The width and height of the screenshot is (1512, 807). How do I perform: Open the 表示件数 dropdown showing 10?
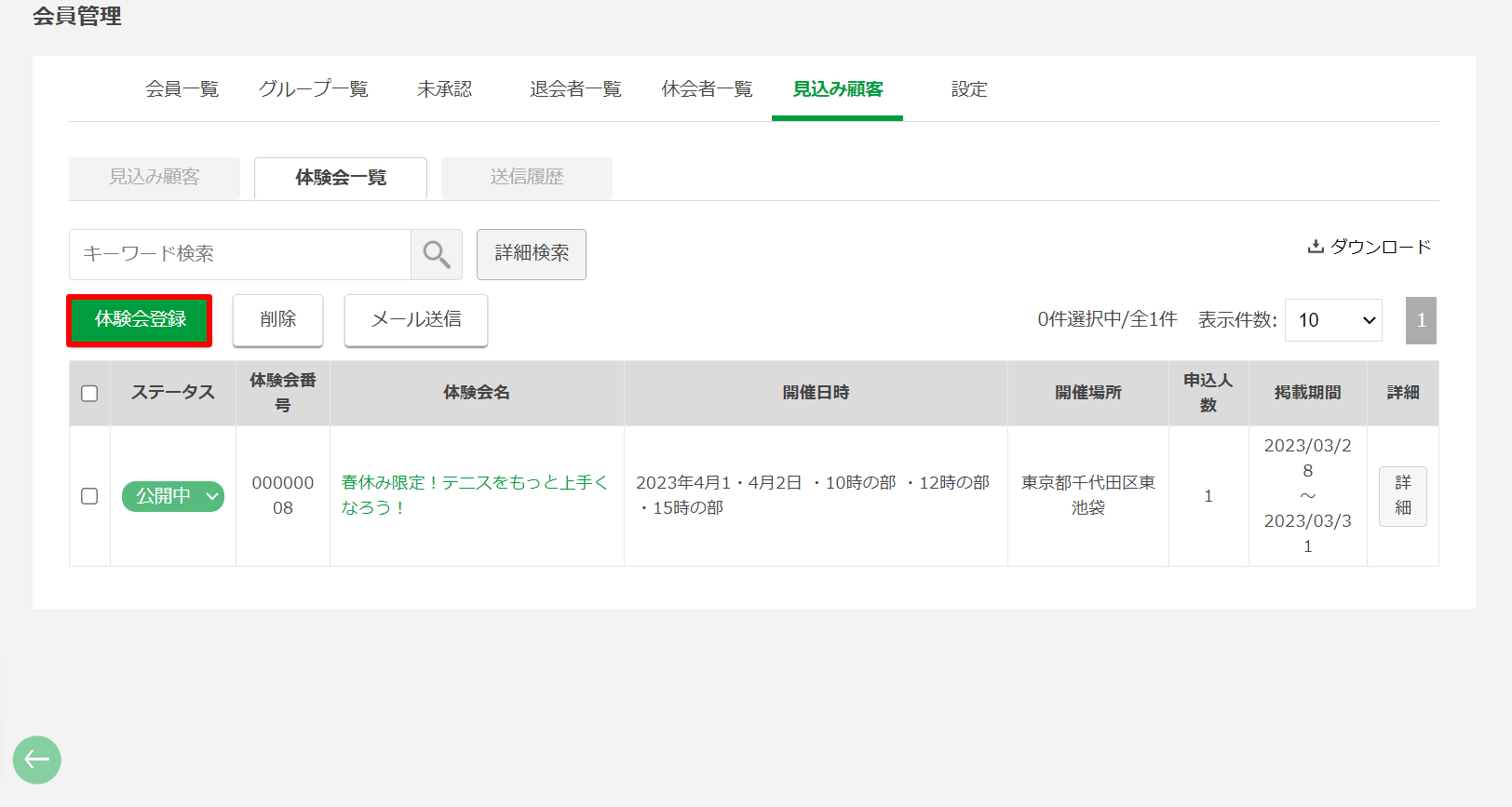click(1333, 320)
